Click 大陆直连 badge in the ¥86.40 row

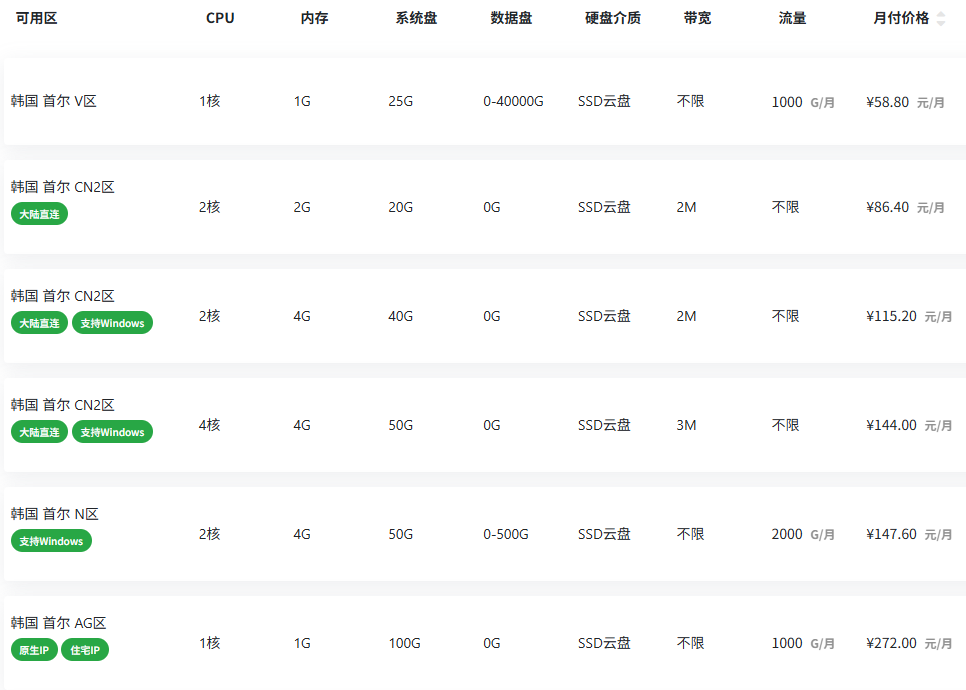[x=40, y=214]
